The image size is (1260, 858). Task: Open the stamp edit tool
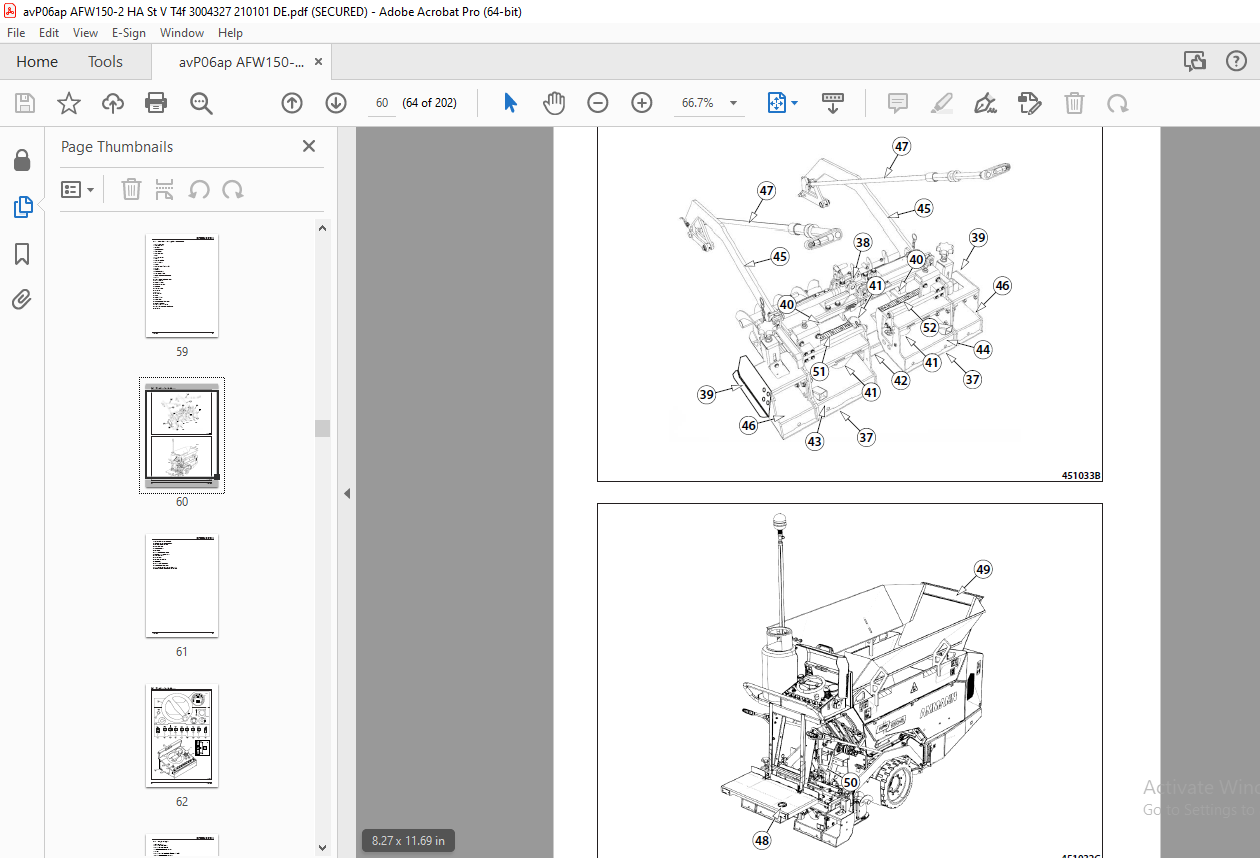coord(1029,103)
